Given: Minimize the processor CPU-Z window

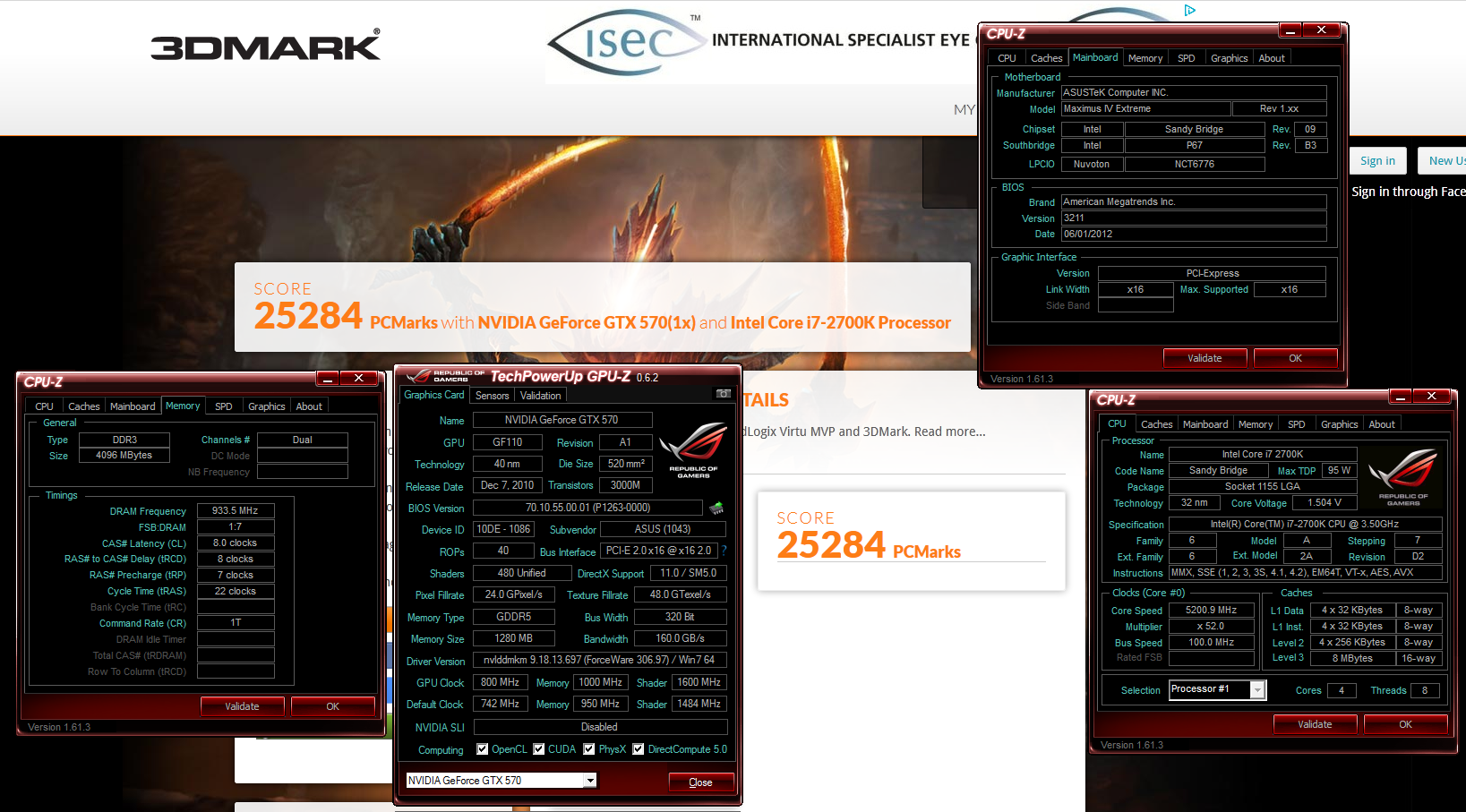Looking at the screenshot, I should pyautogui.click(x=1401, y=397).
